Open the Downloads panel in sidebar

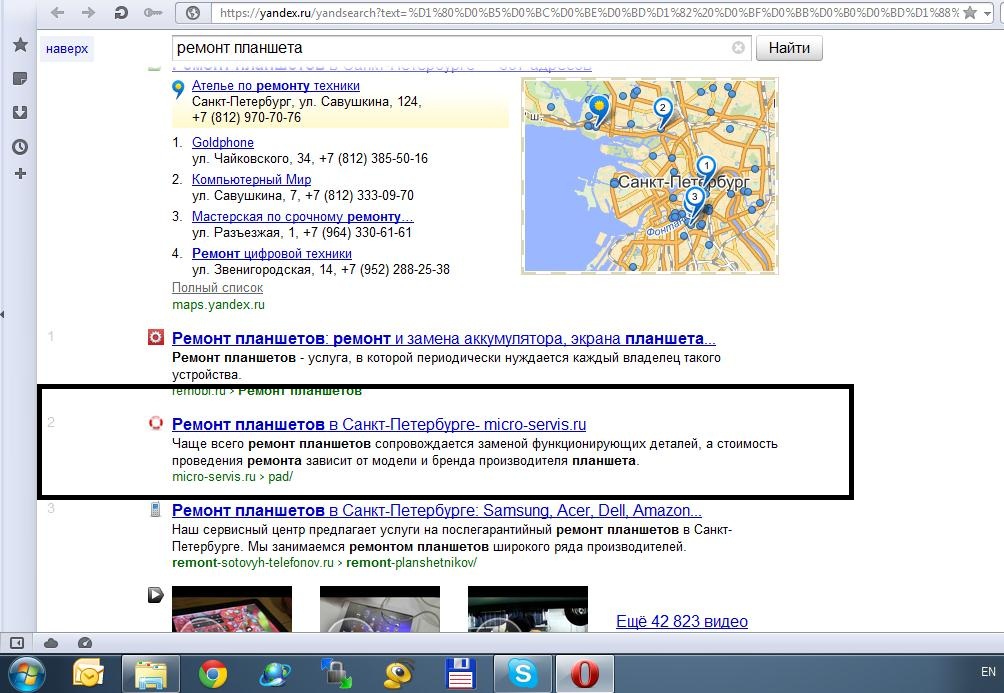click(20, 113)
